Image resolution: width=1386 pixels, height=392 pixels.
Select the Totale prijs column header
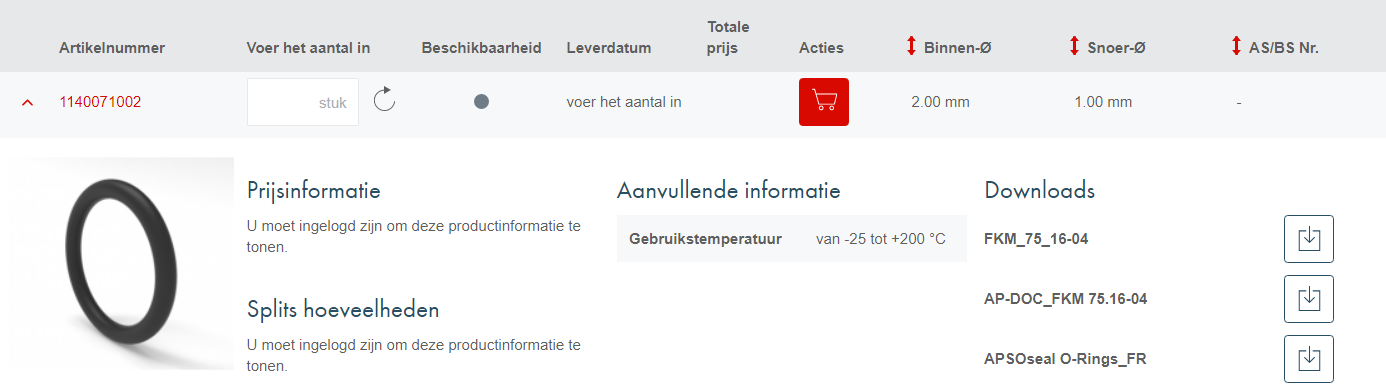pyautogui.click(x=728, y=37)
